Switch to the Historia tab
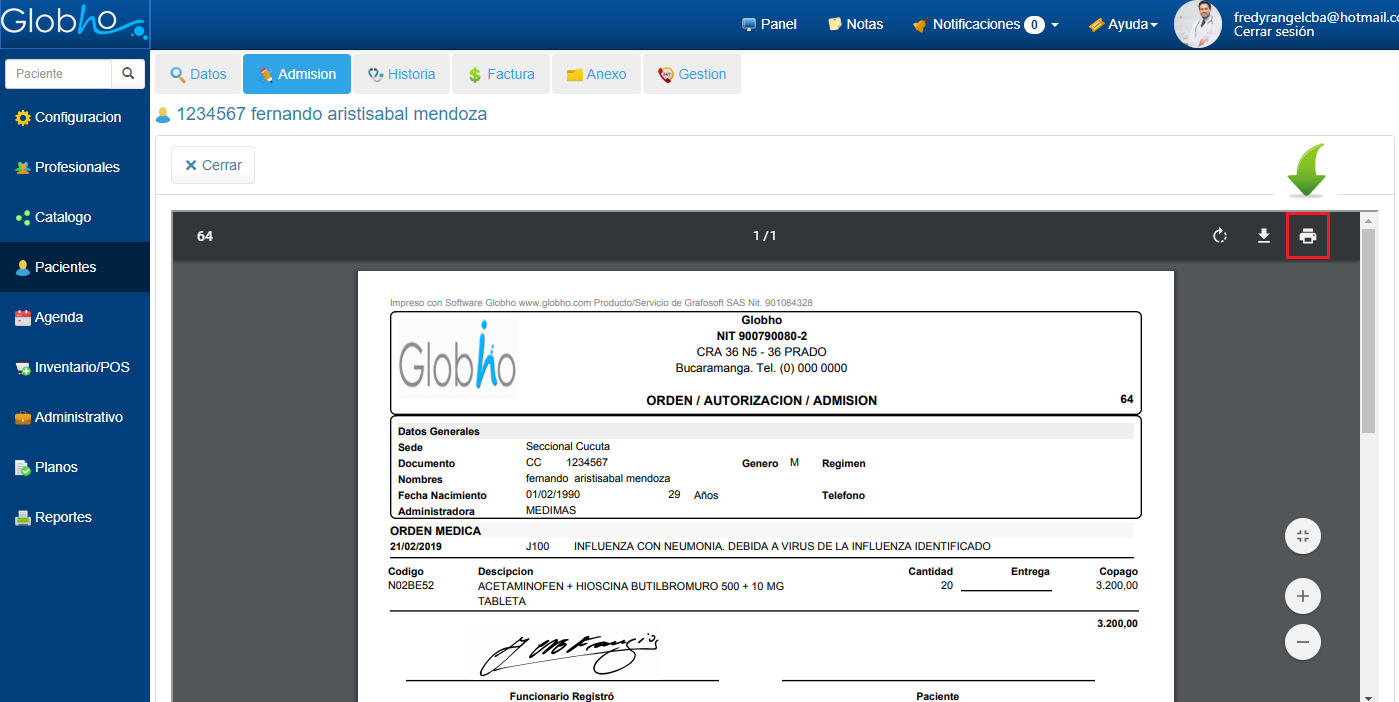 pos(401,74)
